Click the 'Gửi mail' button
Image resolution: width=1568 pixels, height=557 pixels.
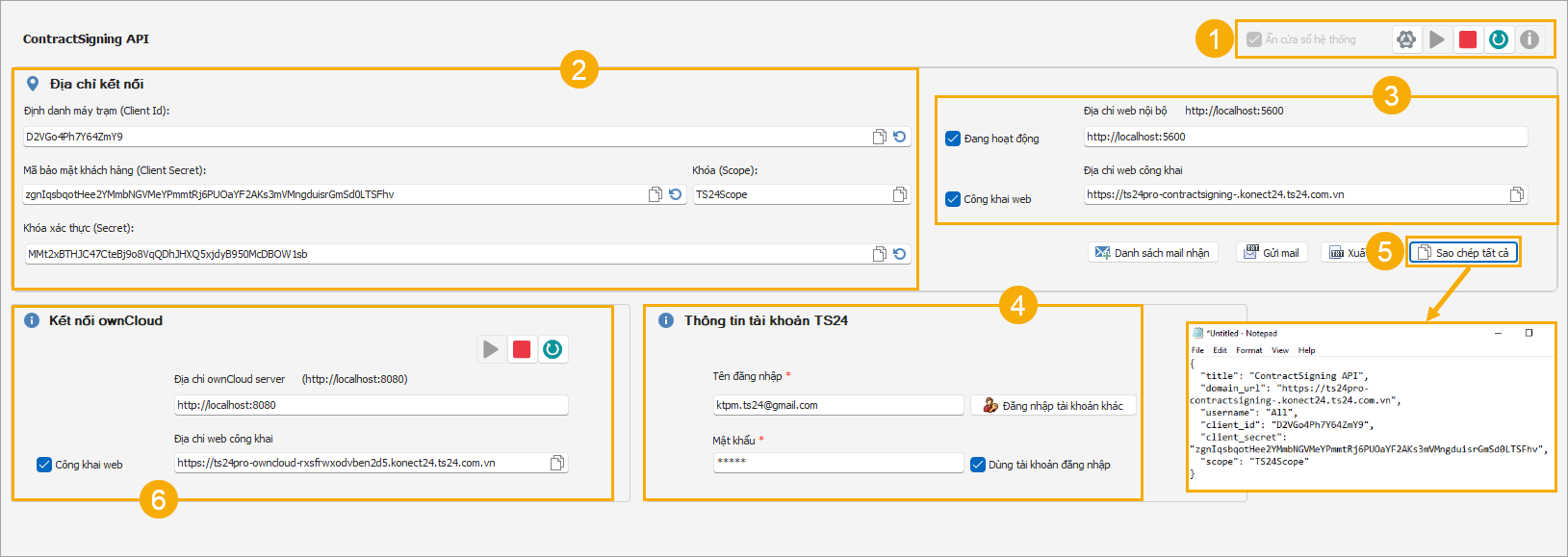[x=1272, y=252]
